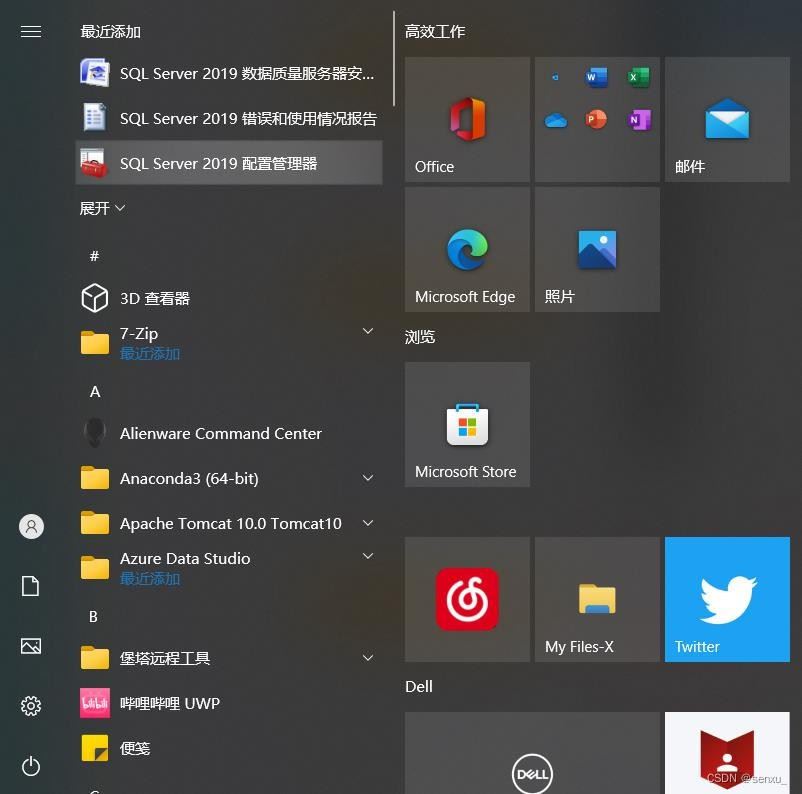The image size is (802, 794).
Task: Click the Anaconda3 (64-bit) folder icon
Action: (95, 478)
